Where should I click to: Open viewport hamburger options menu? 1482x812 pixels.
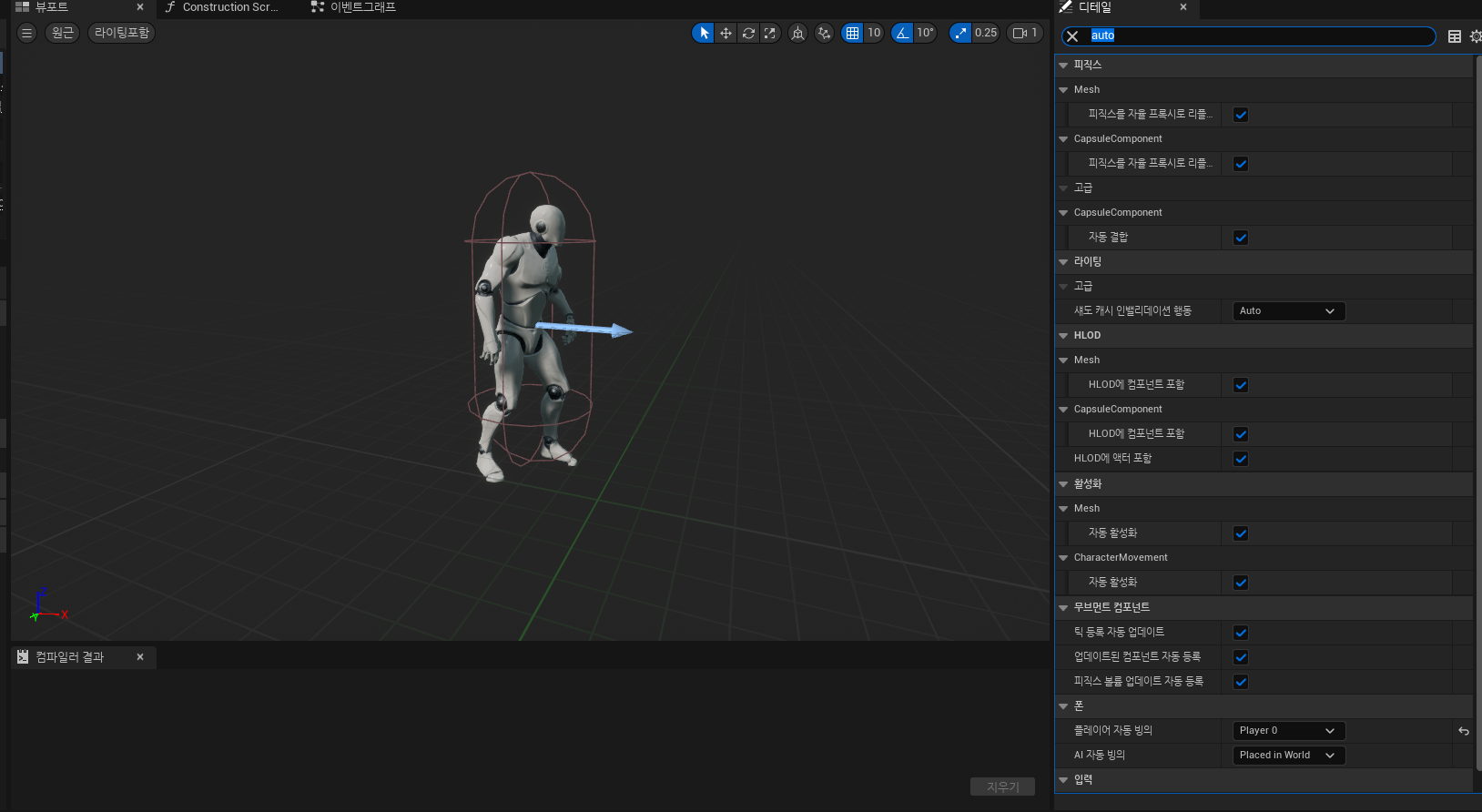click(x=26, y=33)
